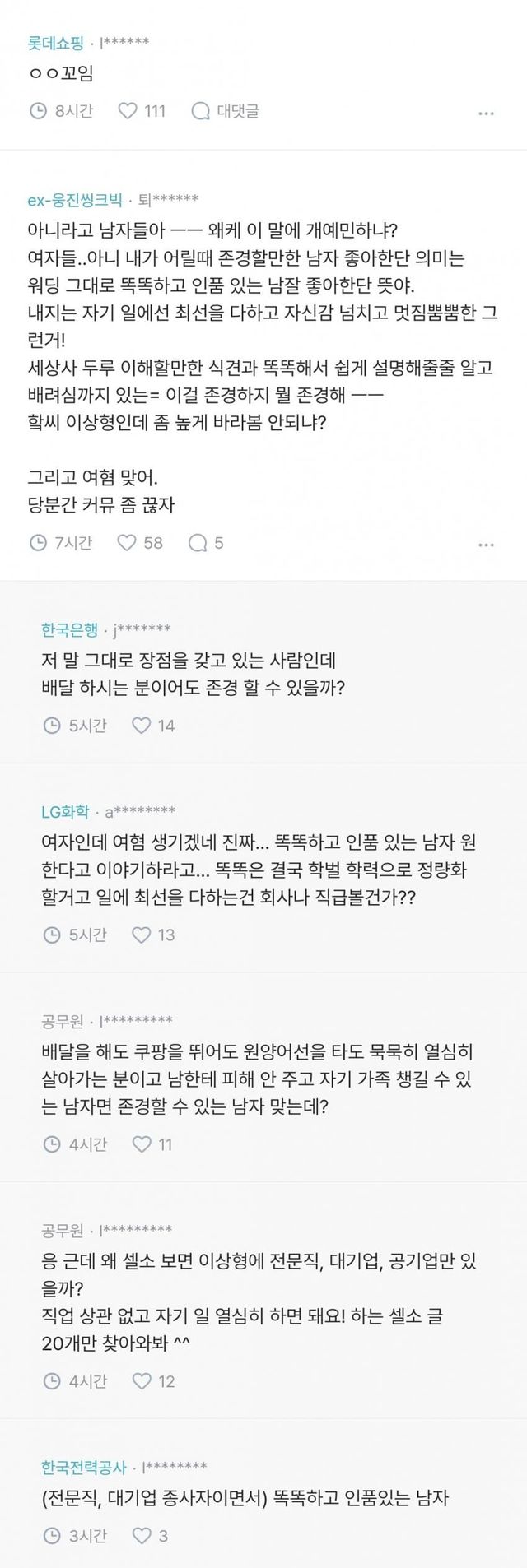Screen dimensions: 527x1568
Task: Click clock icon on 한국전력공사 reply
Action: (51, 1535)
